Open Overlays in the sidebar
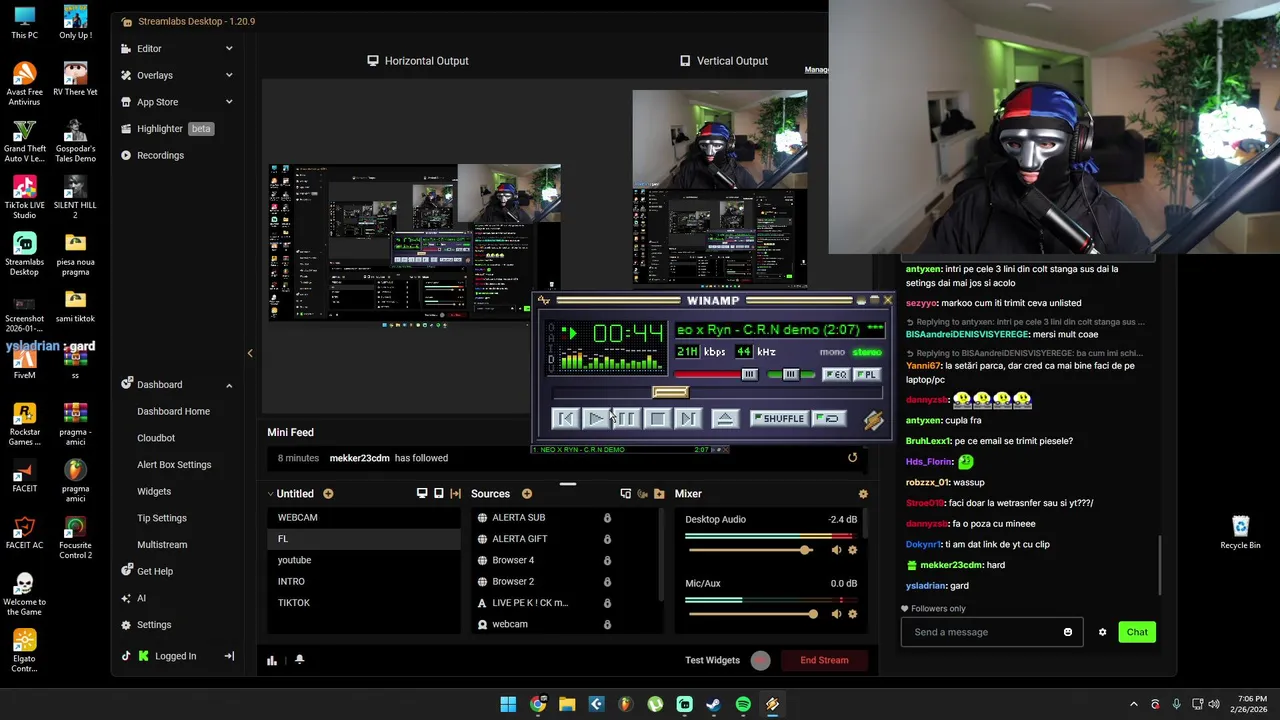This screenshot has width=1280, height=720. (x=155, y=75)
